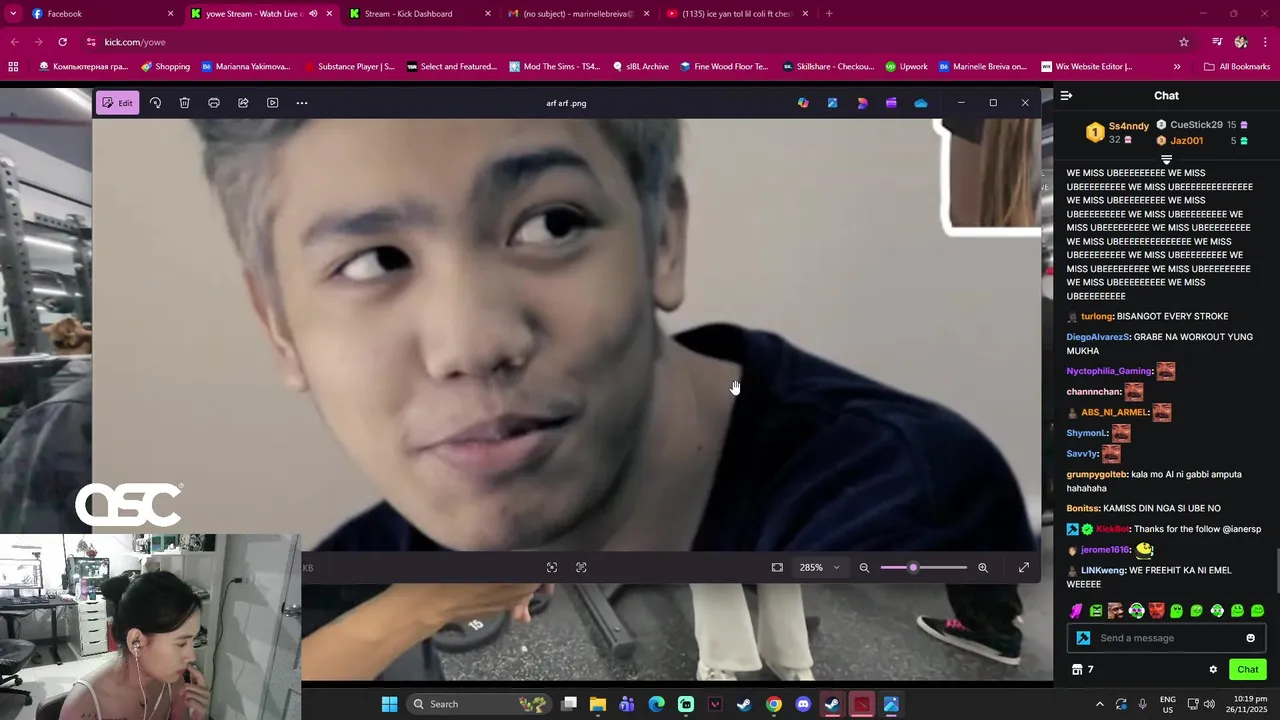
Task: Click the second scan icon in Photos bottom bar
Action: tap(581, 568)
